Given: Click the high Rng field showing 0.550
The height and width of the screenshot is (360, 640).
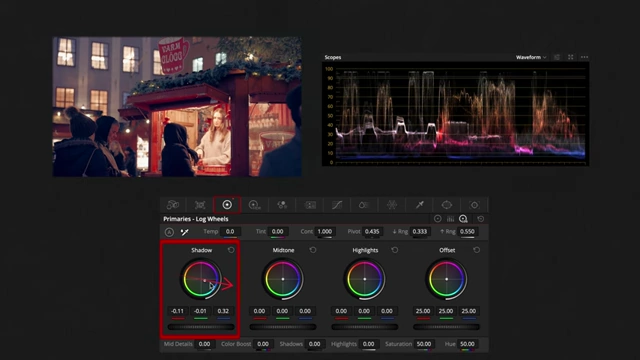Looking at the screenshot, I should [467, 231].
